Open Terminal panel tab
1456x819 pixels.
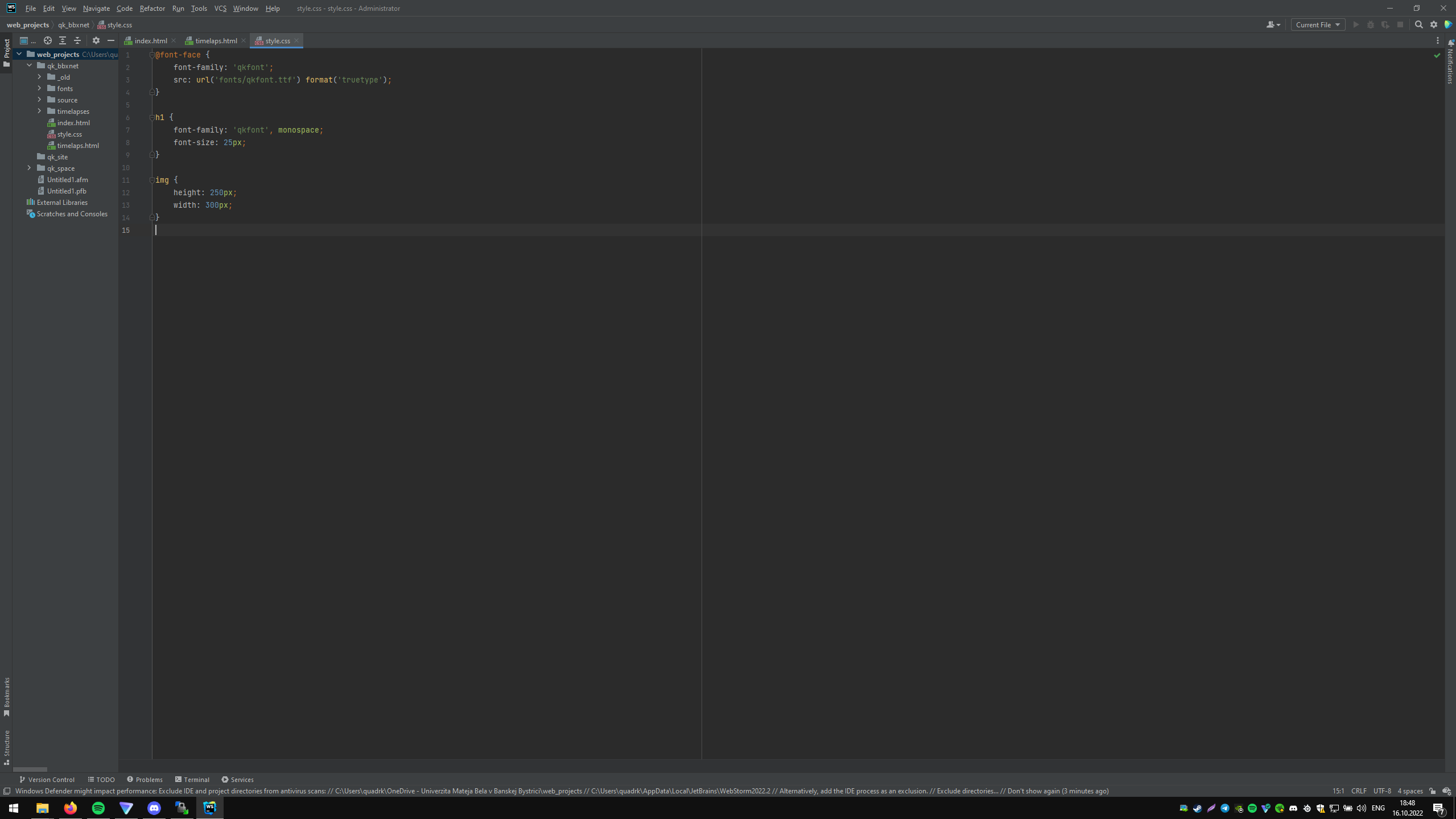[193, 779]
